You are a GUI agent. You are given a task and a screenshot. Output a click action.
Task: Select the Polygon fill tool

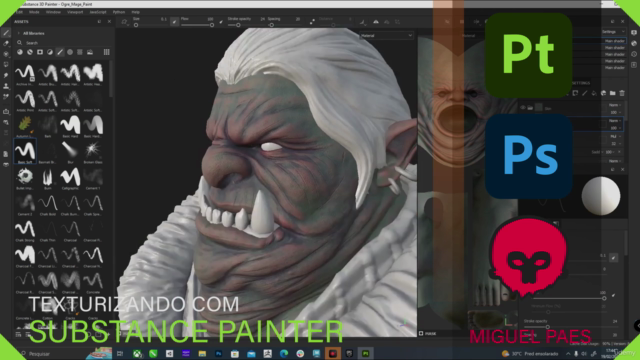pyautogui.click(x=6, y=64)
